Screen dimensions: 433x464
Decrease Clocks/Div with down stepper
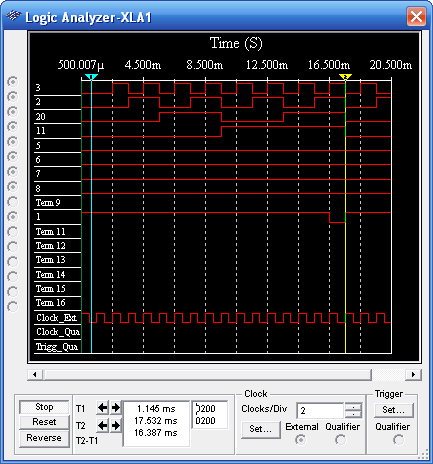click(353, 414)
